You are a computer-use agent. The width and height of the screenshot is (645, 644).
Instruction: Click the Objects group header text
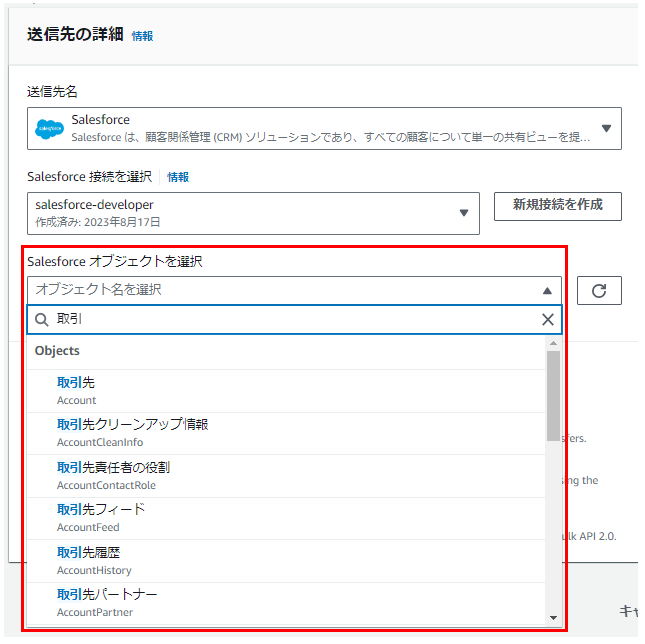57,351
